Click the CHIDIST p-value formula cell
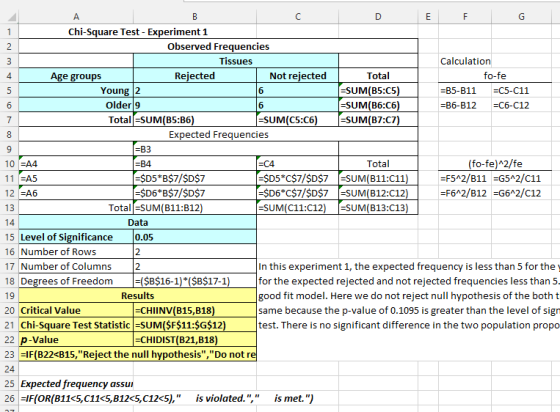Viewport: 560px width, 412px height. click(x=195, y=340)
